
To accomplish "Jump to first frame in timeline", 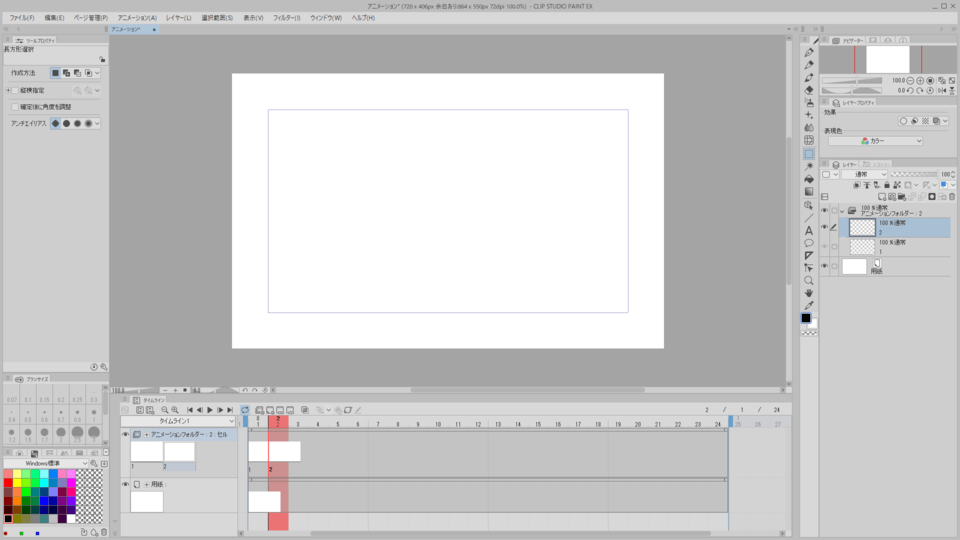I will pos(190,410).
